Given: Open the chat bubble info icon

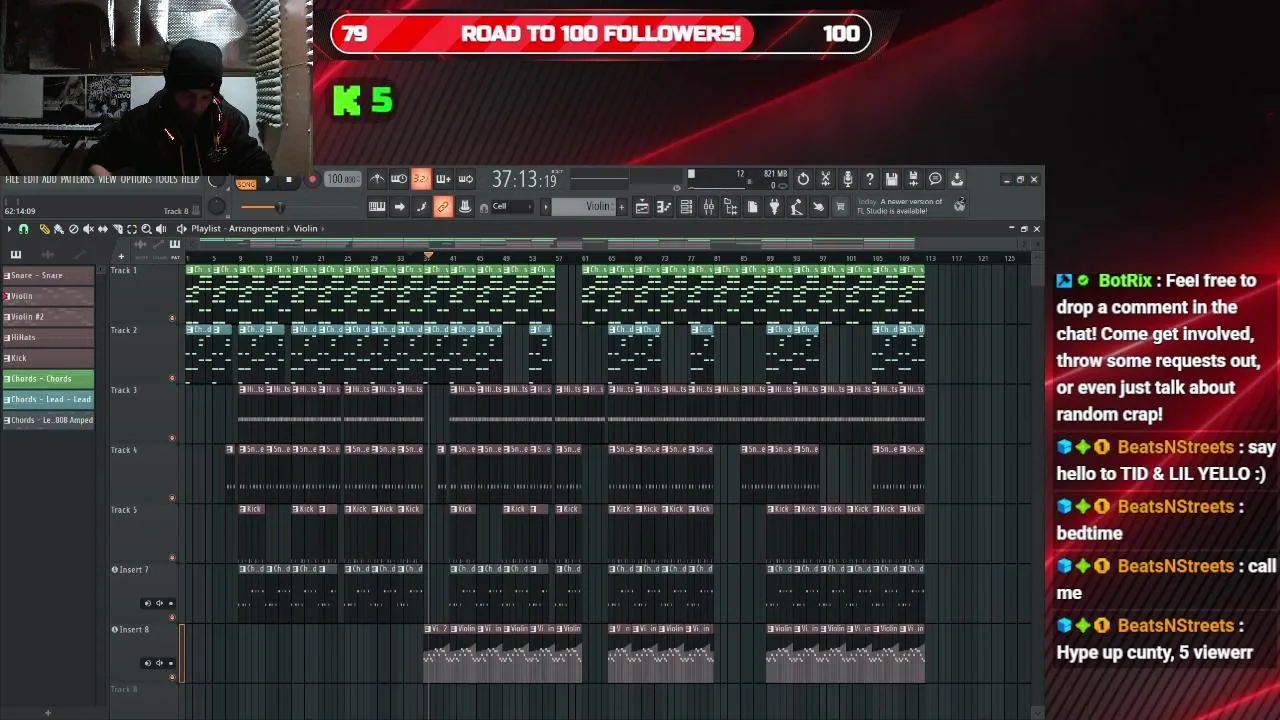Looking at the screenshot, I should [x=935, y=179].
